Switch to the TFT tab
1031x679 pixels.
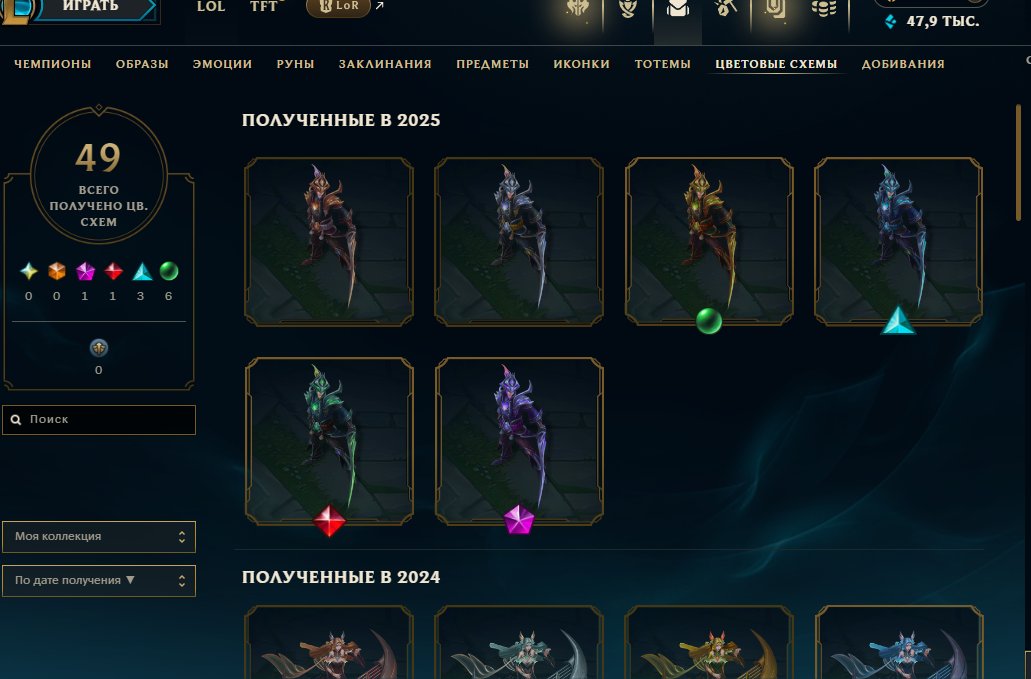click(x=264, y=7)
